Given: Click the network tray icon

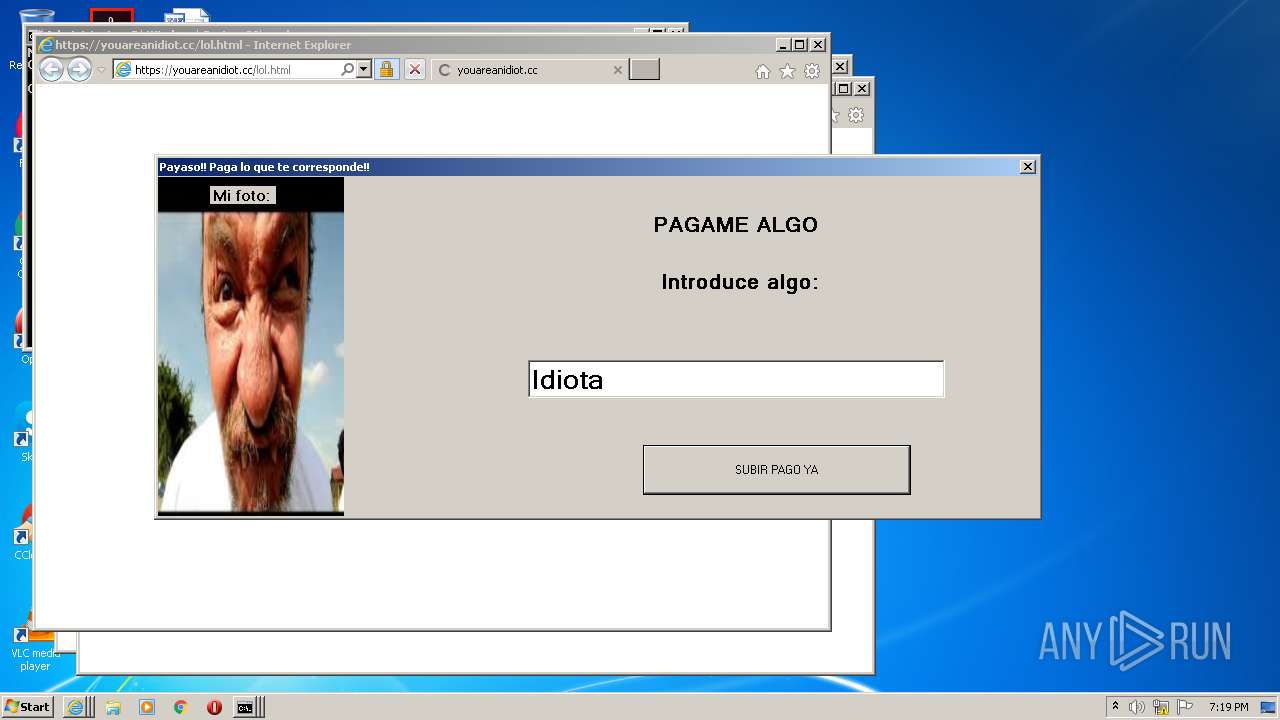Looking at the screenshot, I should click(1161, 707).
